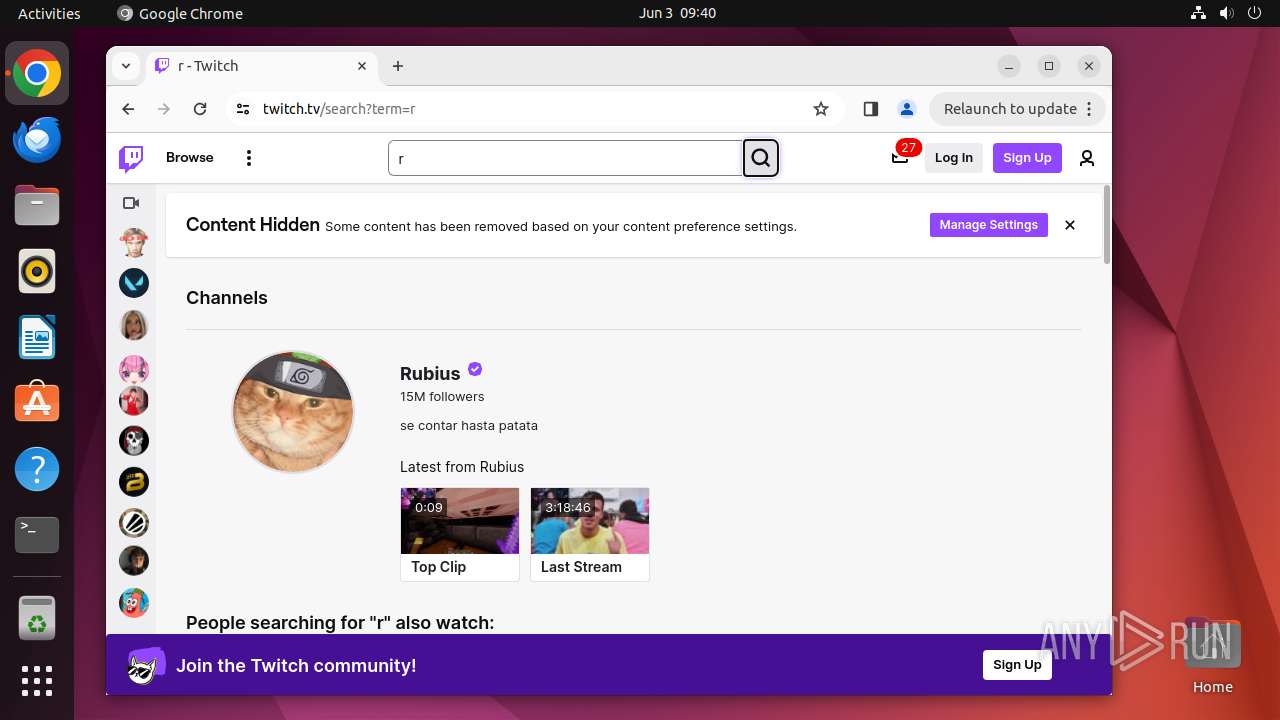Viewport: 1280px width, 720px height.
Task: Click the 'se contar hasta patata' description
Action: (x=469, y=426)
